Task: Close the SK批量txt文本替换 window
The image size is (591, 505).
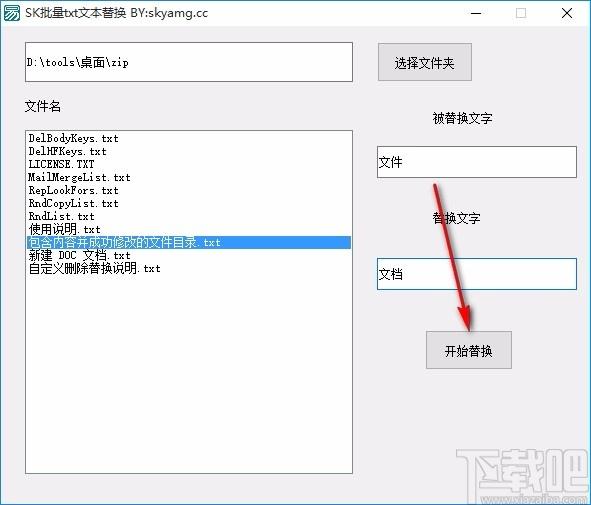Action: coord(567,13)
